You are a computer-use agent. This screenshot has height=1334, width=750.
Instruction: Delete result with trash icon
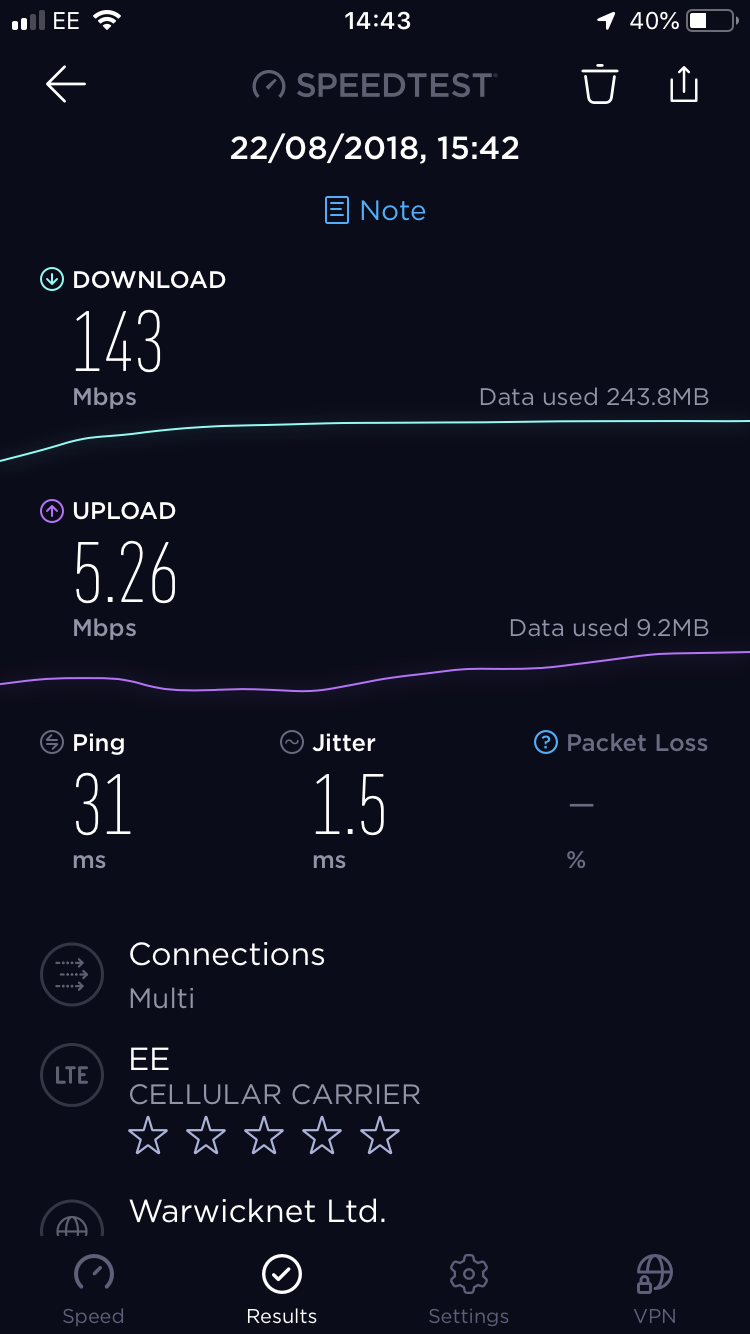coord(600,84)
